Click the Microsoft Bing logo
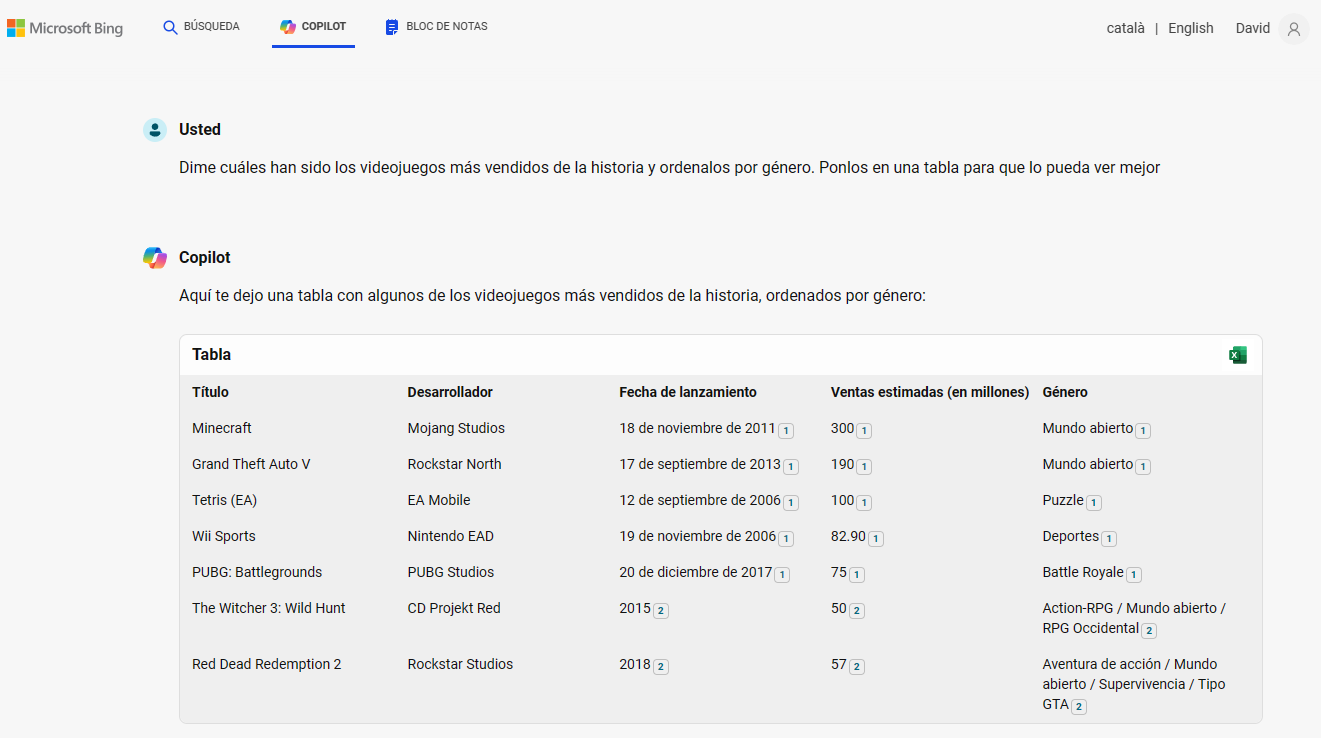This screenshot has height=738, width=1321. coord(65,28)
